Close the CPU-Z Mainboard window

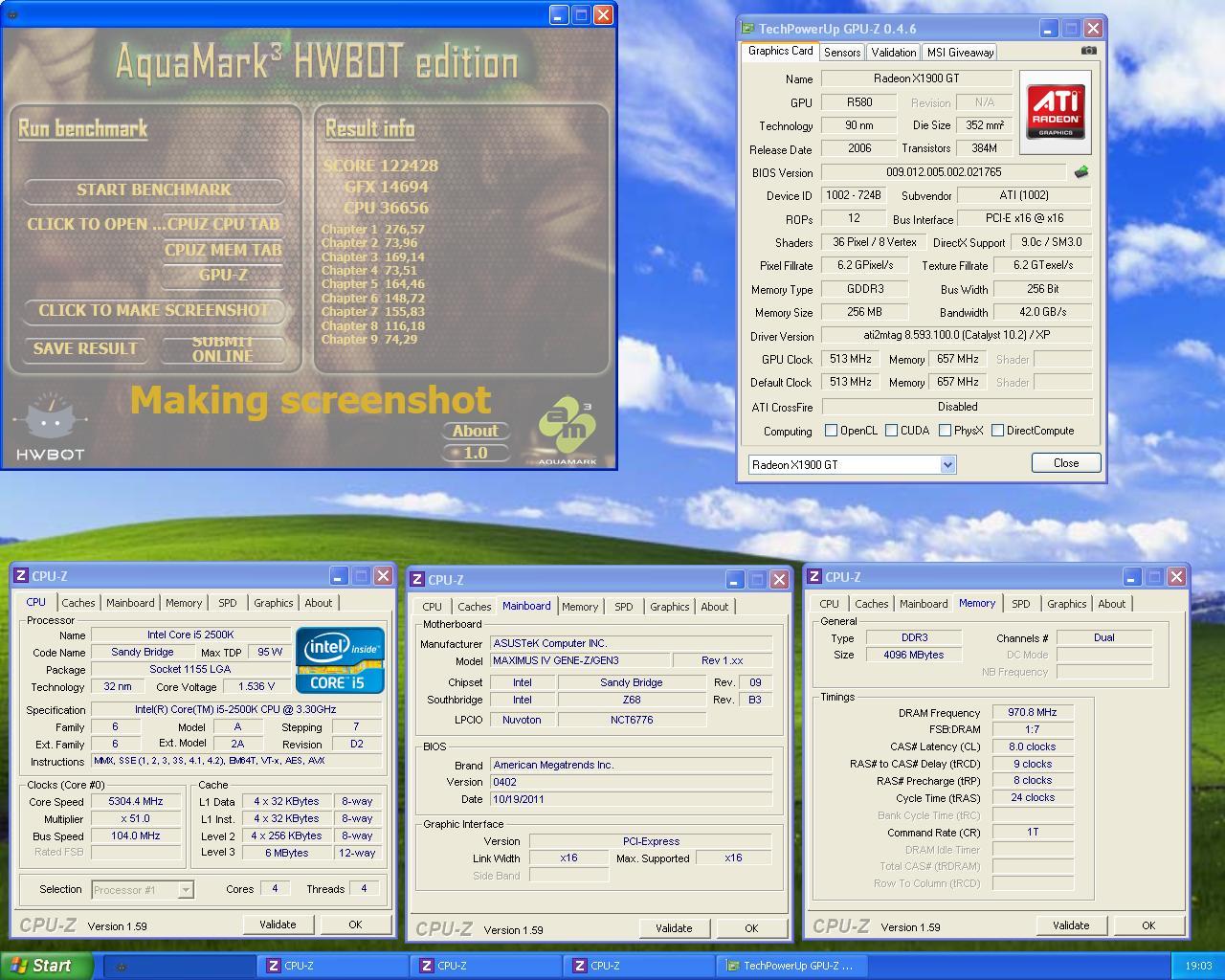click(779, 580)
